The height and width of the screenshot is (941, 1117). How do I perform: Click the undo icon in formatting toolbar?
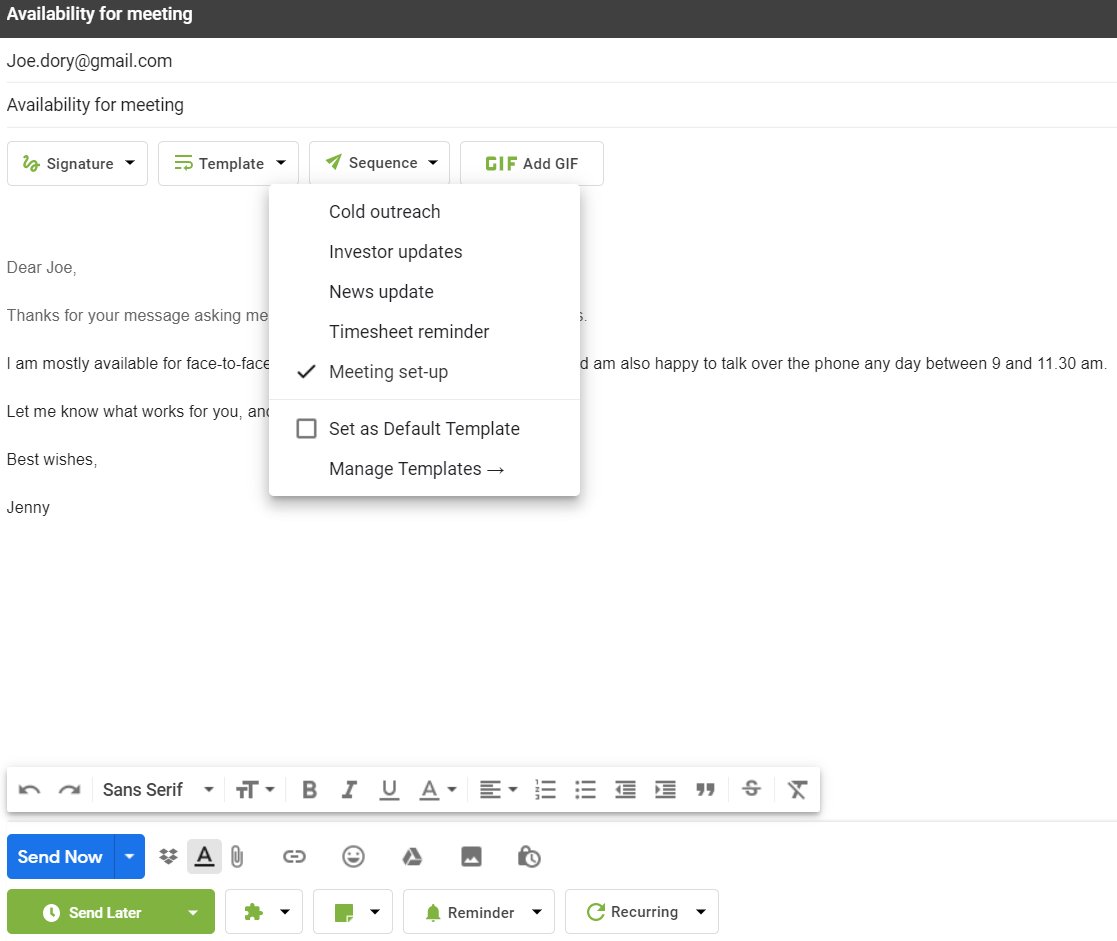coord(29,790)
